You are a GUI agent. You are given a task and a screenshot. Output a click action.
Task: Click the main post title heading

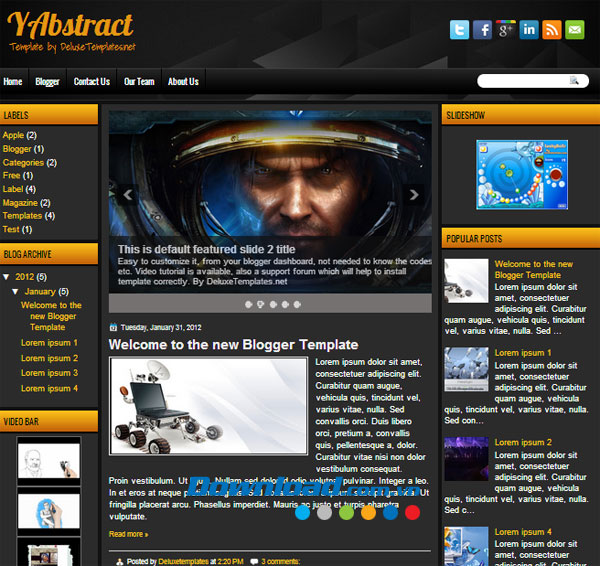233,345
